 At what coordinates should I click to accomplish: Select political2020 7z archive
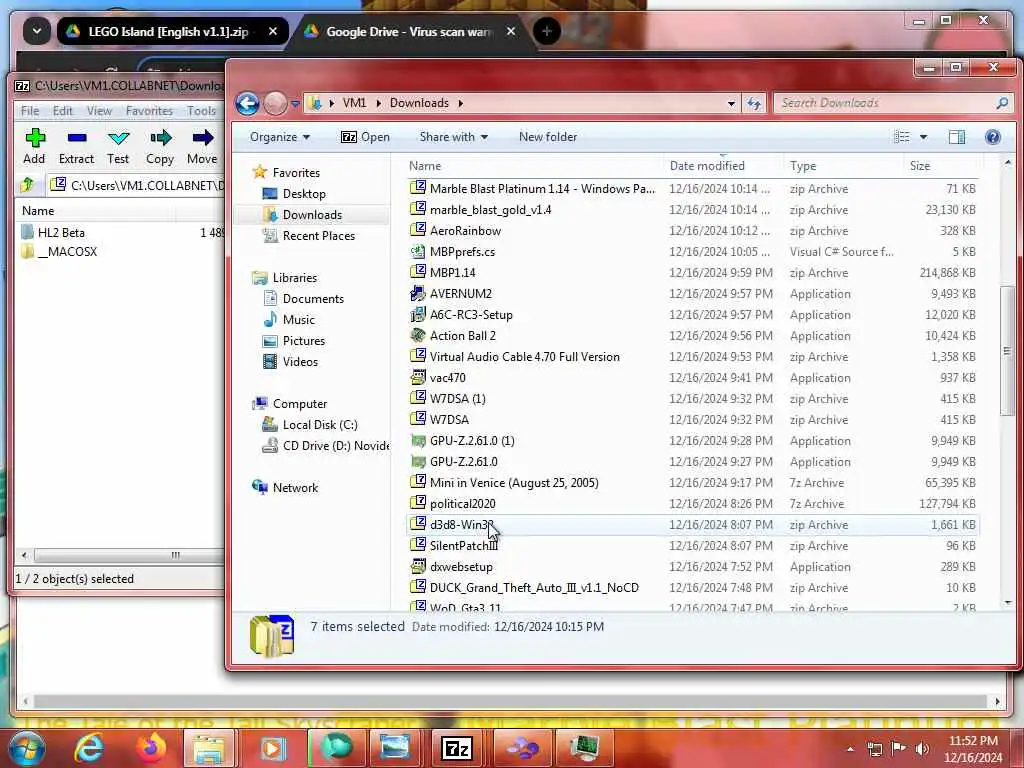(692, 504)
